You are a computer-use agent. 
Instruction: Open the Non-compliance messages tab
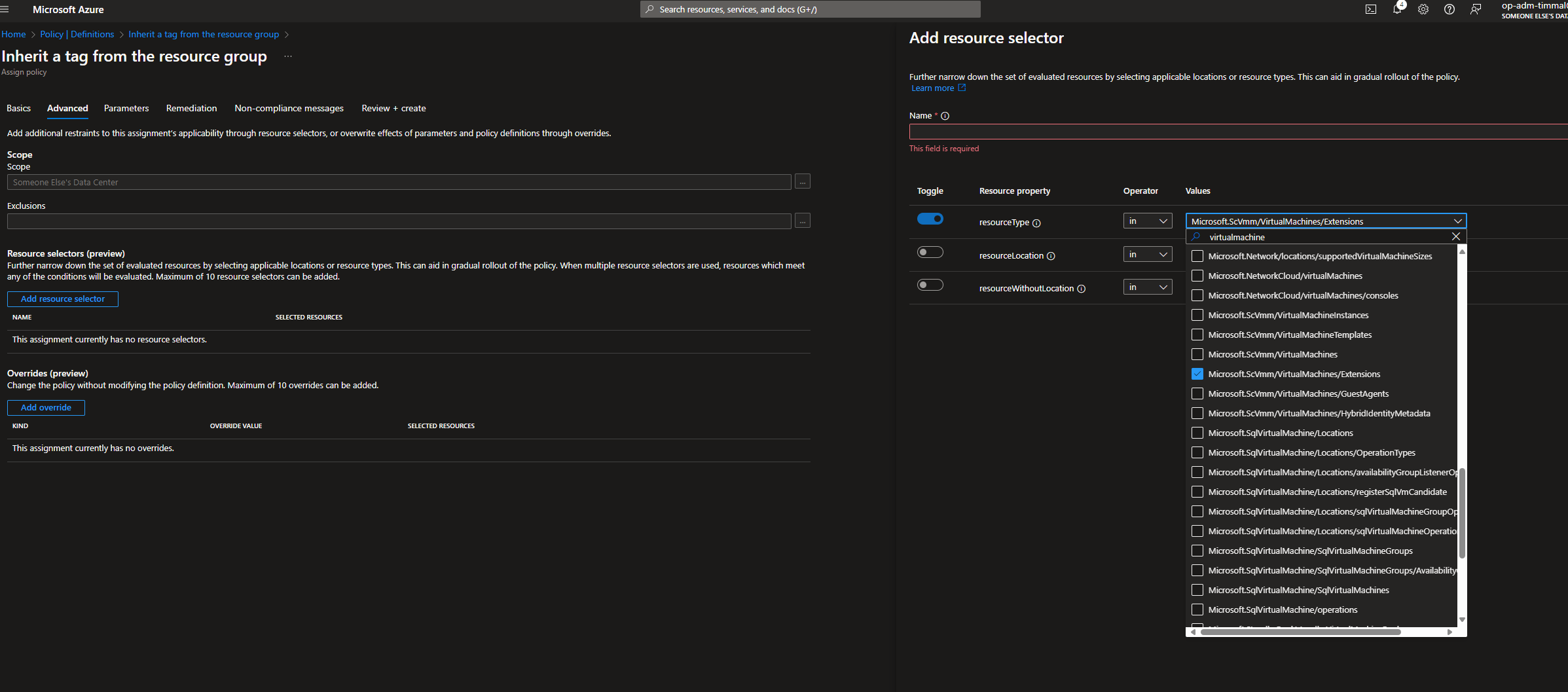(289, 108)
